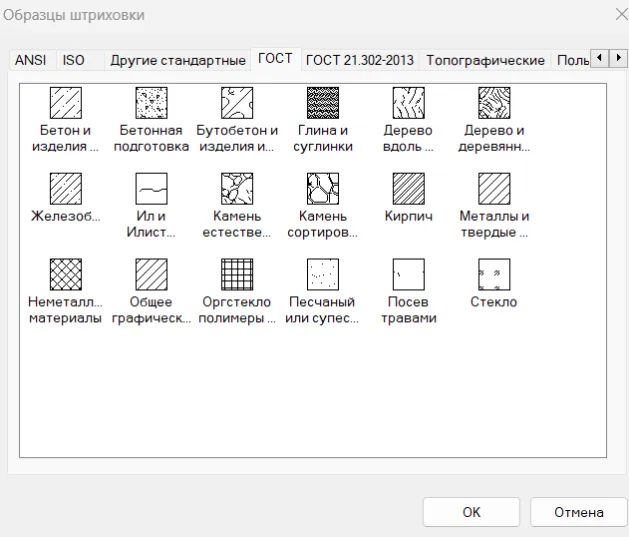This screenshot has height=537, width=629.
Task: Choose the Неметаллические материалы crosshatch pattern
Action: click(x=66, y=274)
